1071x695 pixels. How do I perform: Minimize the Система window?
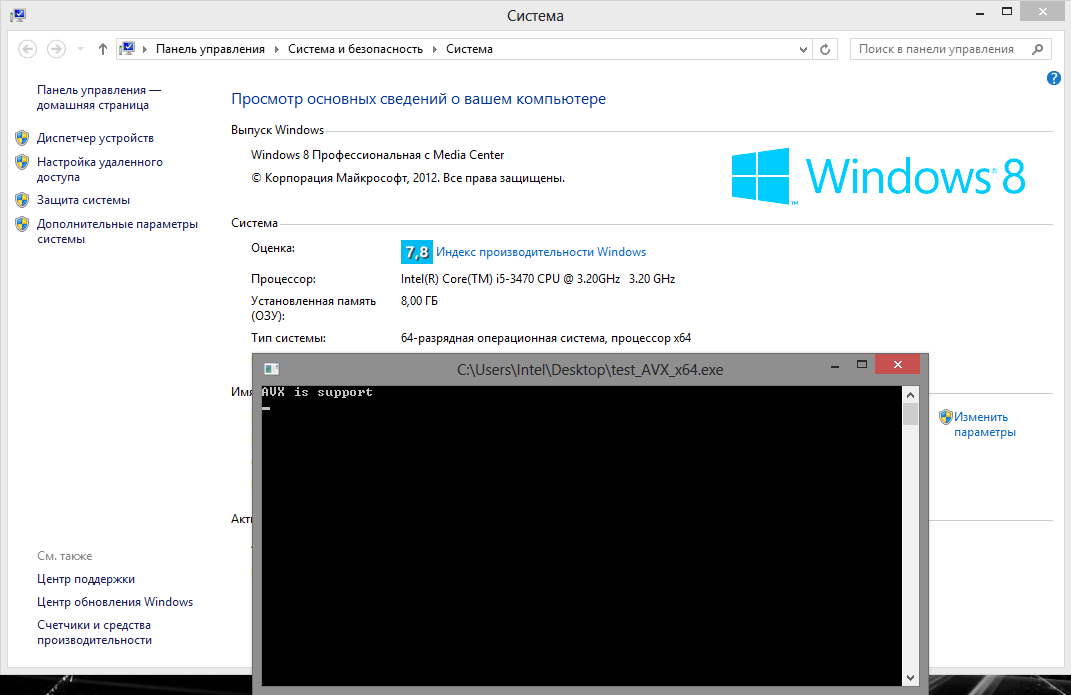point(980,12)
